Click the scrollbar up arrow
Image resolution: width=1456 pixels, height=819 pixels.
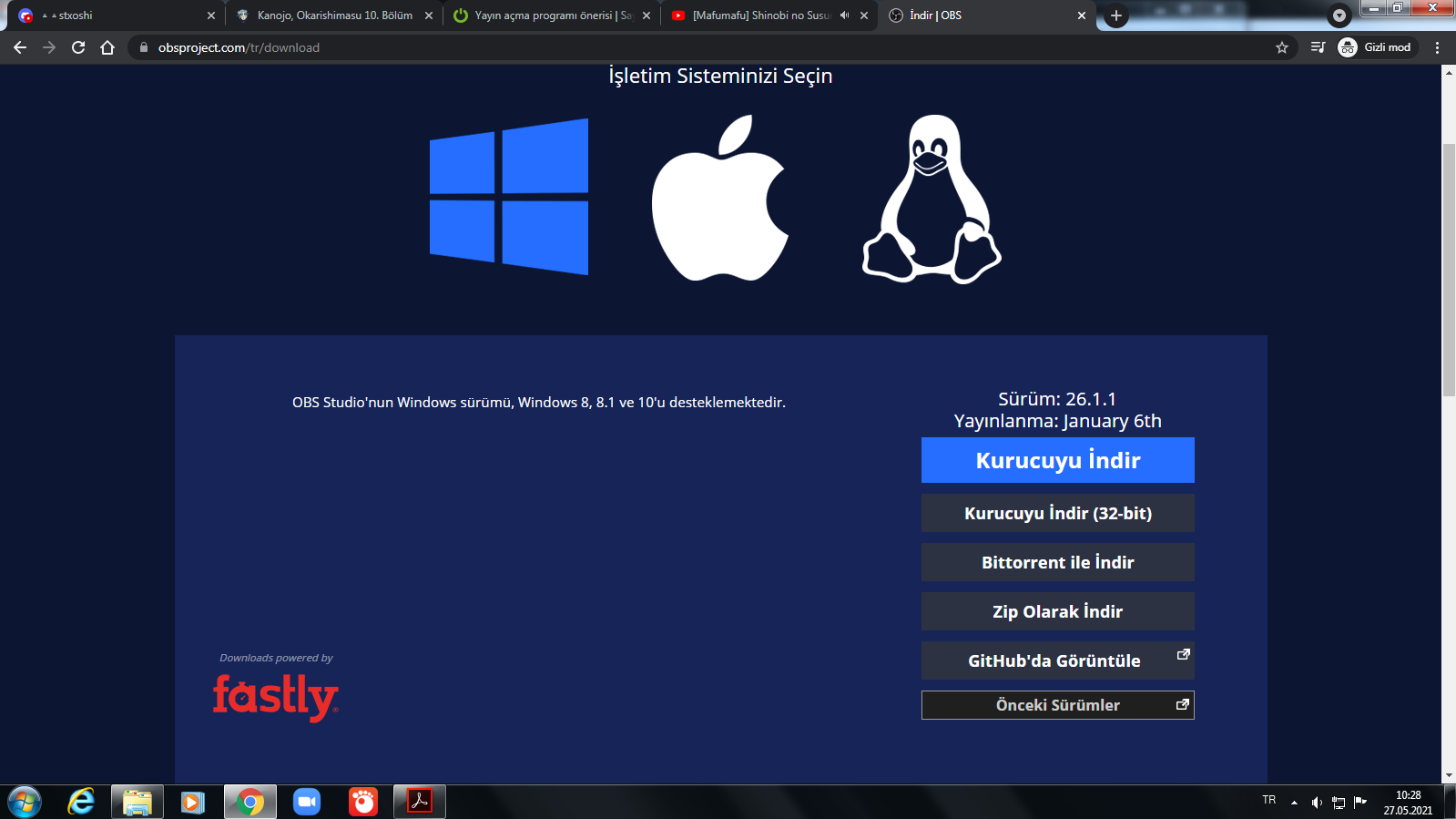(x=1449, y=71)
